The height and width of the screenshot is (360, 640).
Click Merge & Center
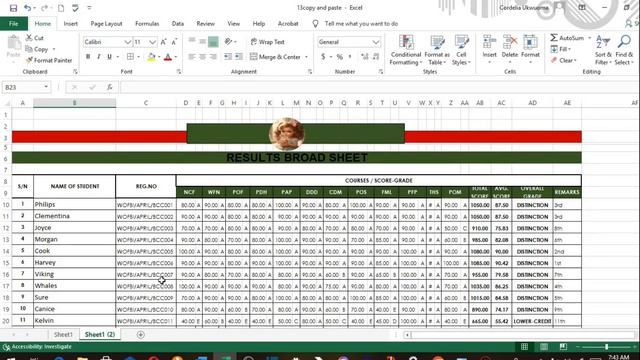coord(276,57)
